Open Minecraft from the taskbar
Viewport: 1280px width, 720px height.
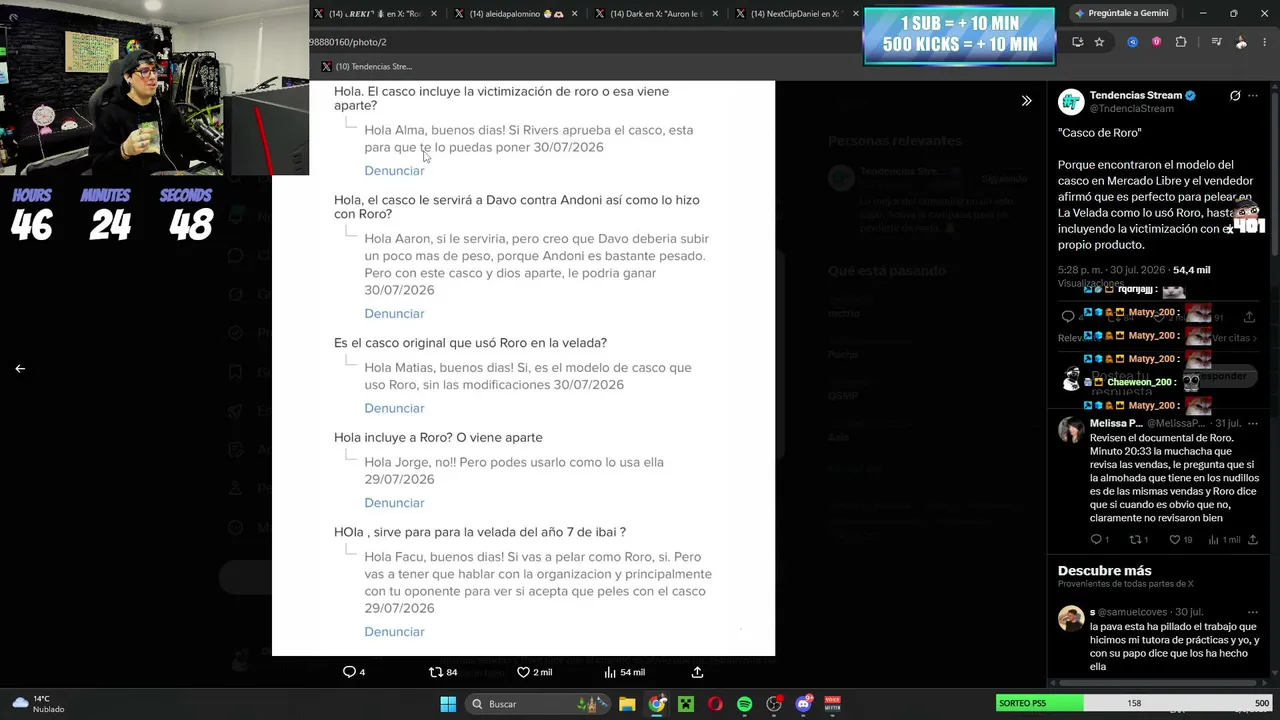click(x=686, y=704)
